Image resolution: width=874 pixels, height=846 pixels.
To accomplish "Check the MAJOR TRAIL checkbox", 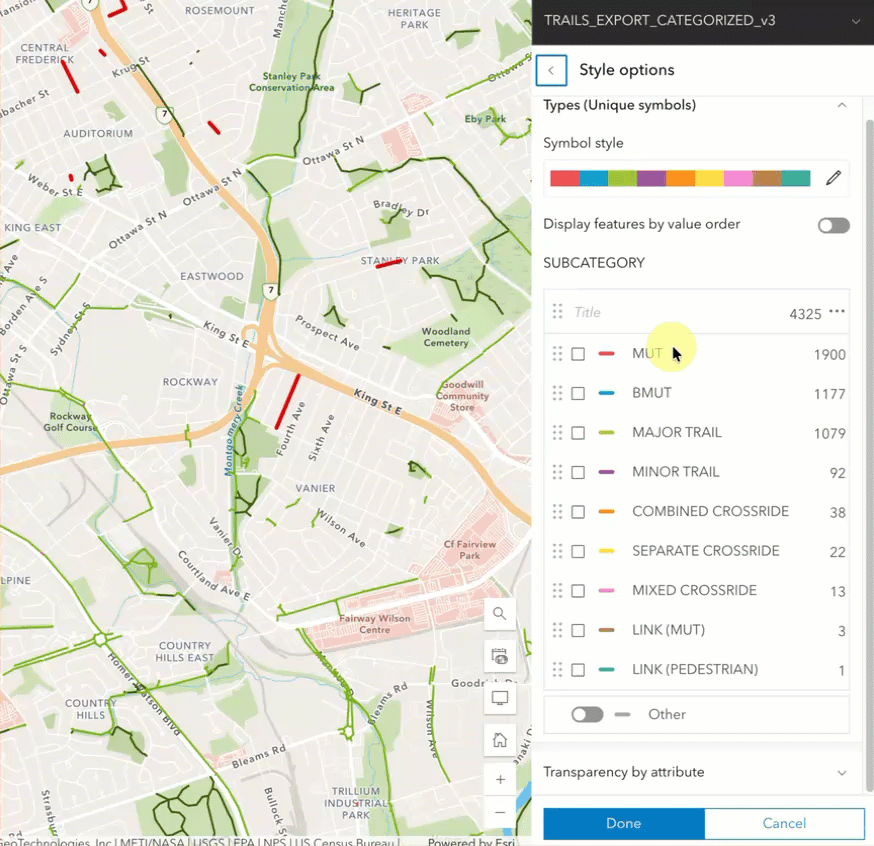I will 577,432.
